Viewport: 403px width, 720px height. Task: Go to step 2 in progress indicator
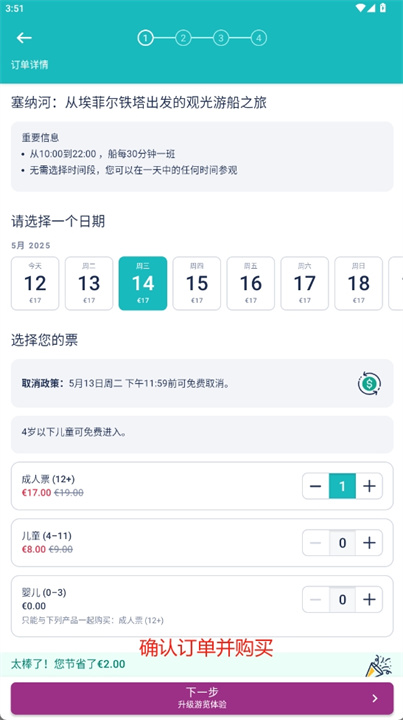point(183,38)
